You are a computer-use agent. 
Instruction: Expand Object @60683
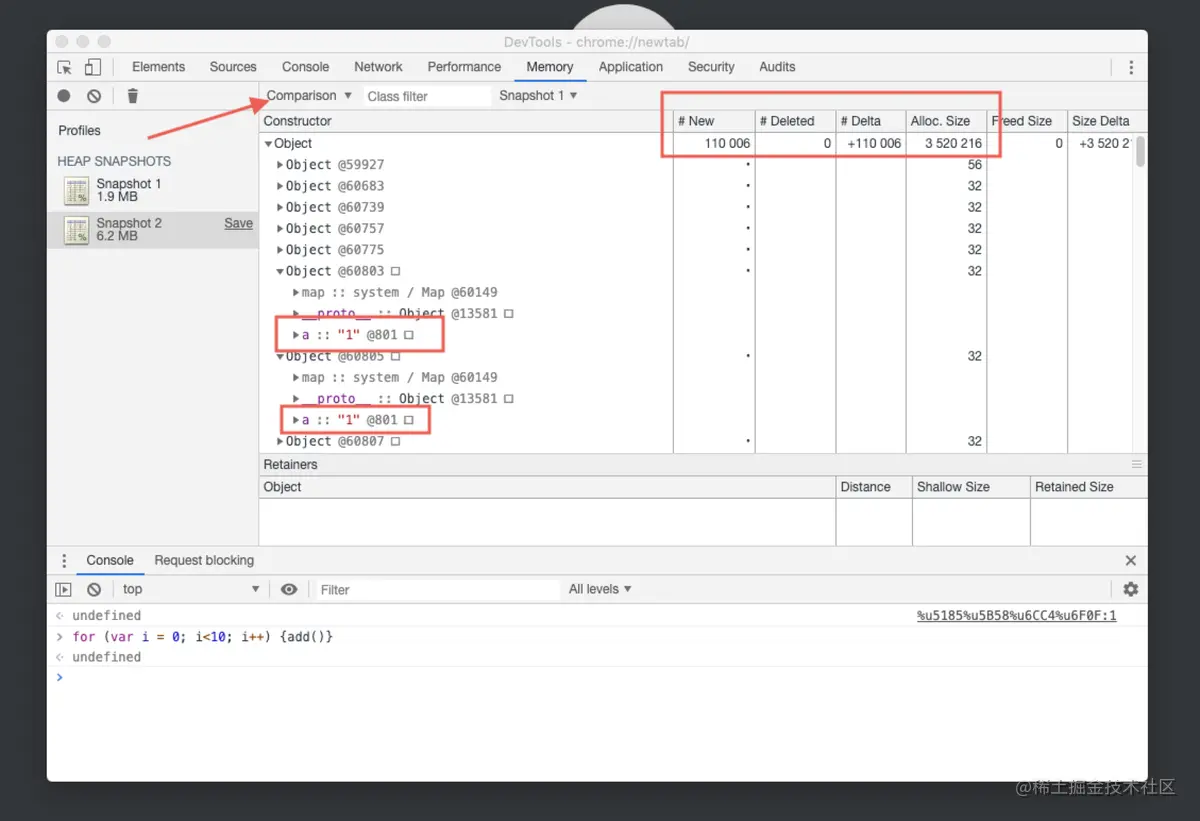pos(280,186)
